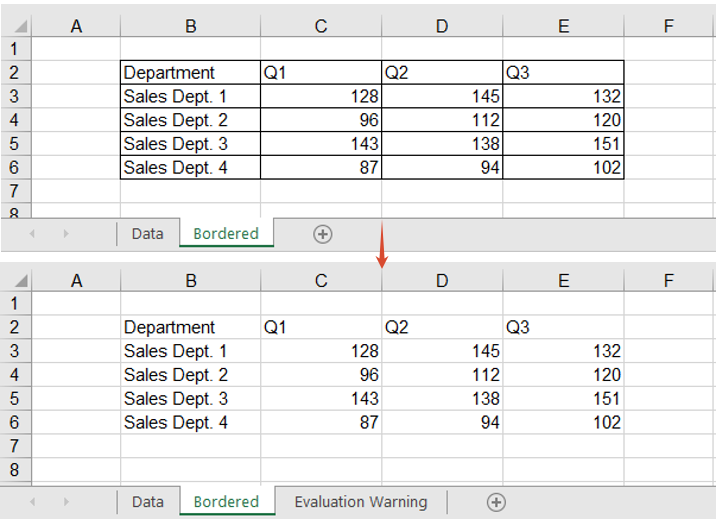Image resolution: width=716 pixels, height=520 pixels.
Task: Click Sales Dept. 3 cell in top spreadsheet
Action: click(x=190, y=143)
